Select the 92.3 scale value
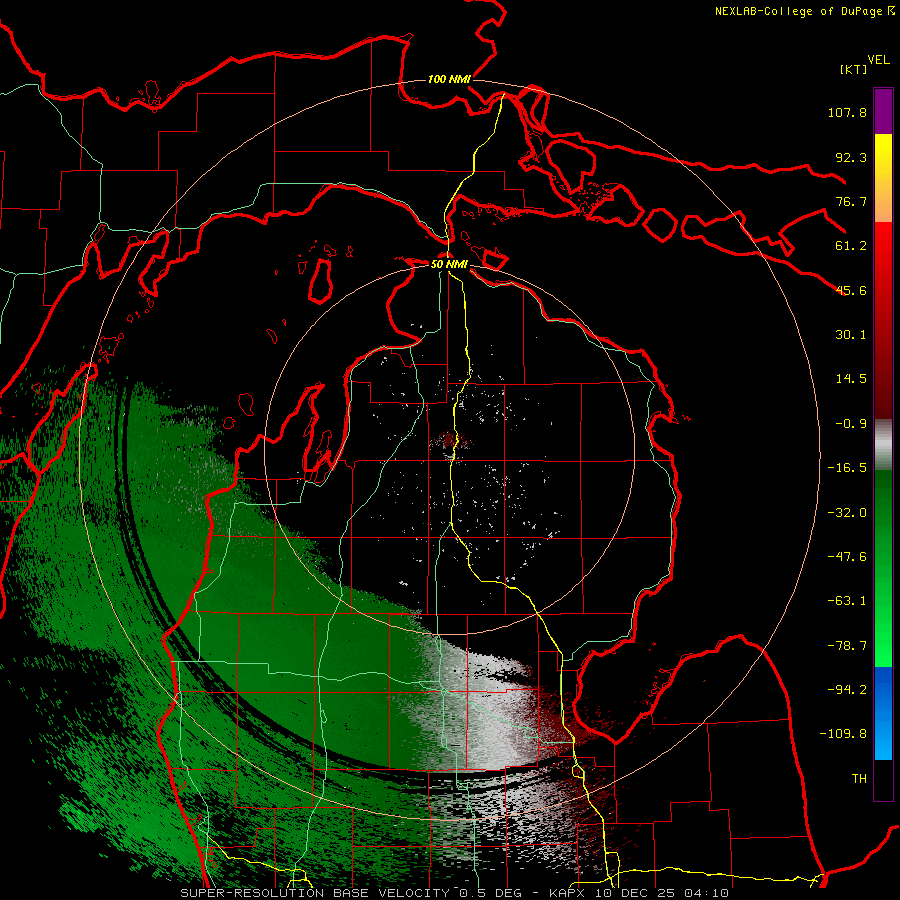The width and height of the screenshot is (900, 900). click(851, 157)
